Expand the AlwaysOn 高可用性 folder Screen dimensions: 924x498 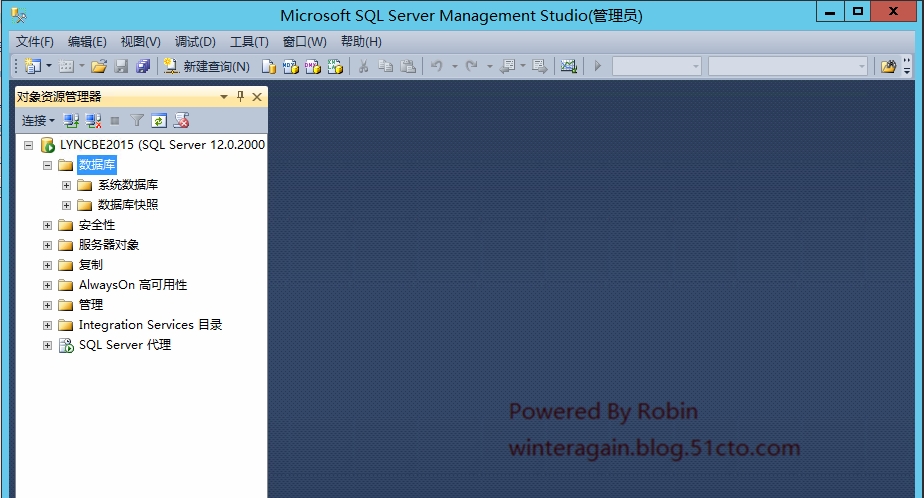point(47,285)
